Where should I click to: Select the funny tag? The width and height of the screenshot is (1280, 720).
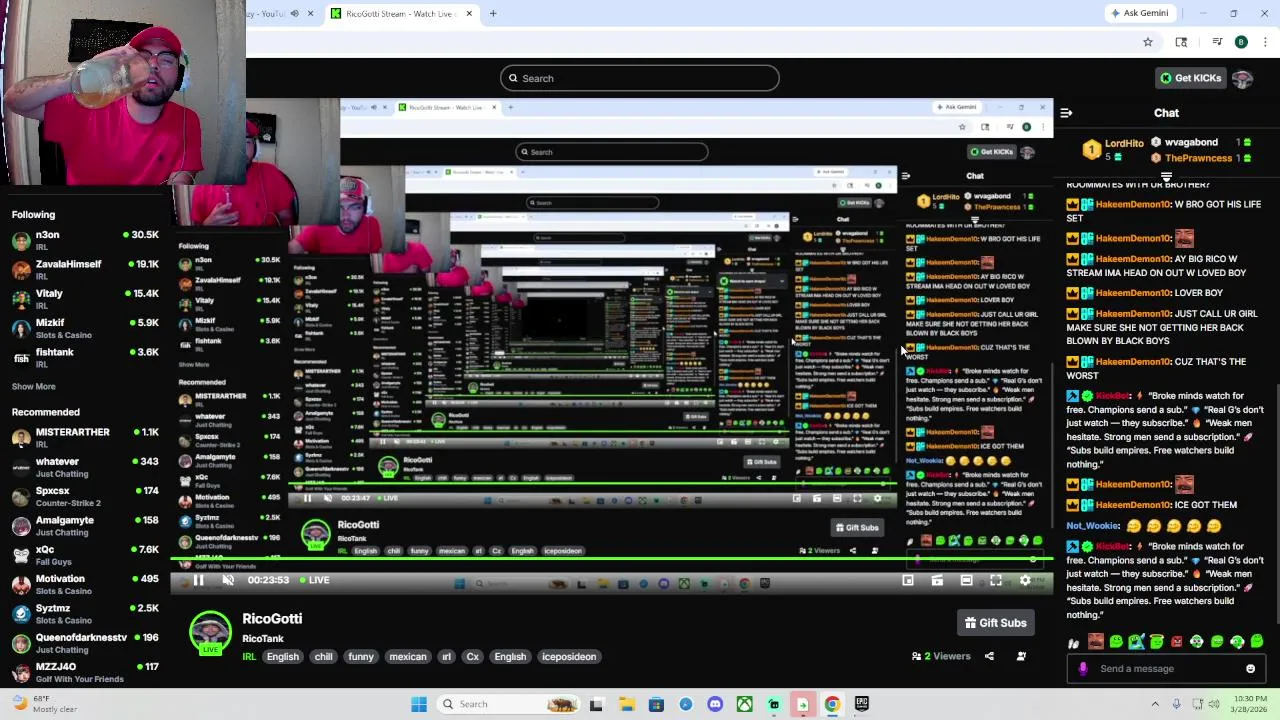point(361,657)
